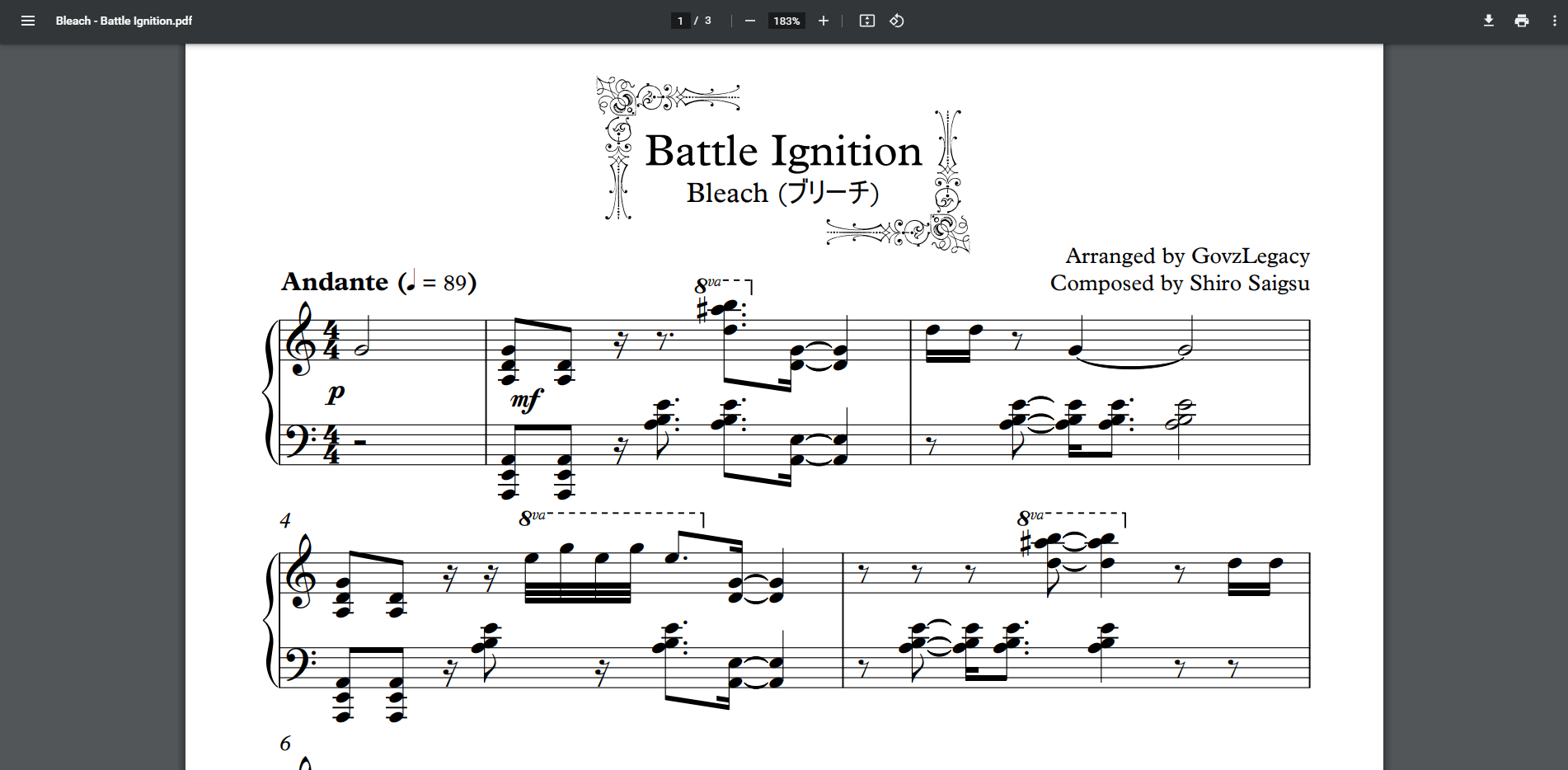Click the fit to page icon
Image resolution: width=1568 pixels, height=770 pixels.
coord(866,21)
